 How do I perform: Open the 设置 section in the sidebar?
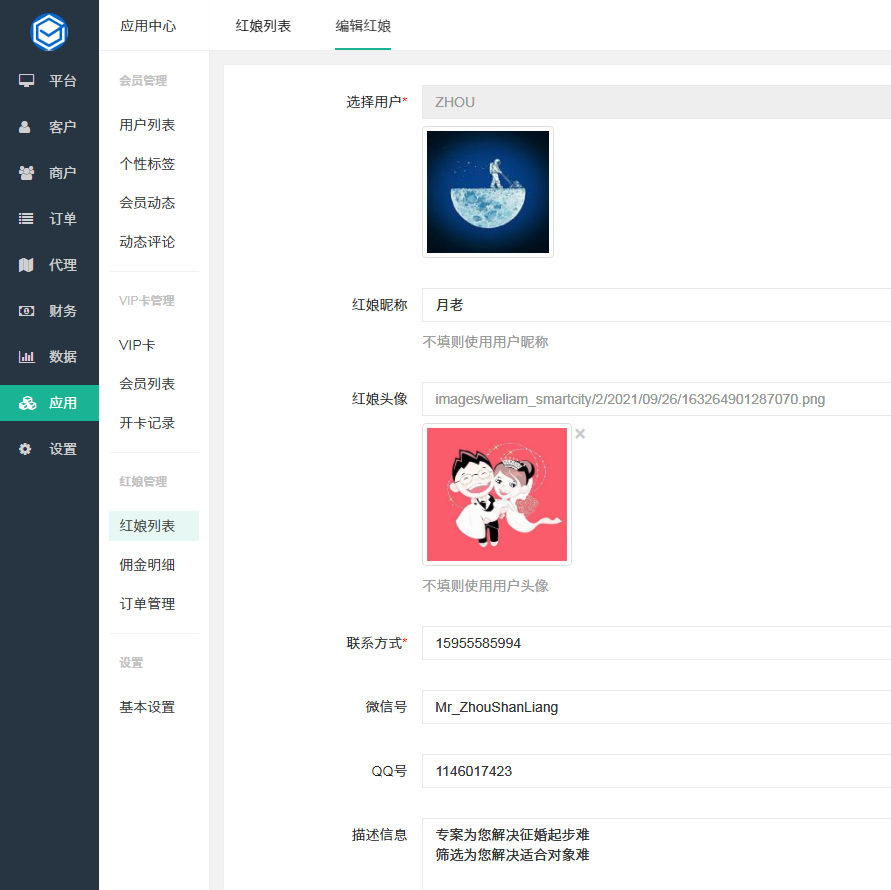(x=49, y=449)
